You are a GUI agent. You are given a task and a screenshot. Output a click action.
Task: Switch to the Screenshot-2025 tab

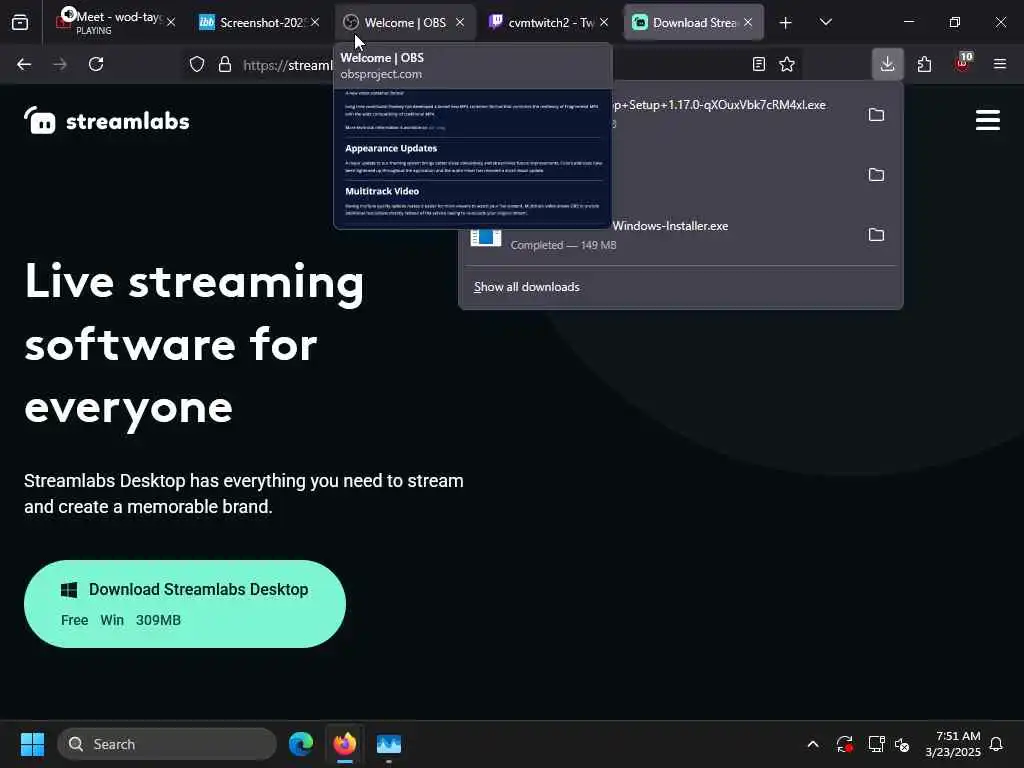260,23
